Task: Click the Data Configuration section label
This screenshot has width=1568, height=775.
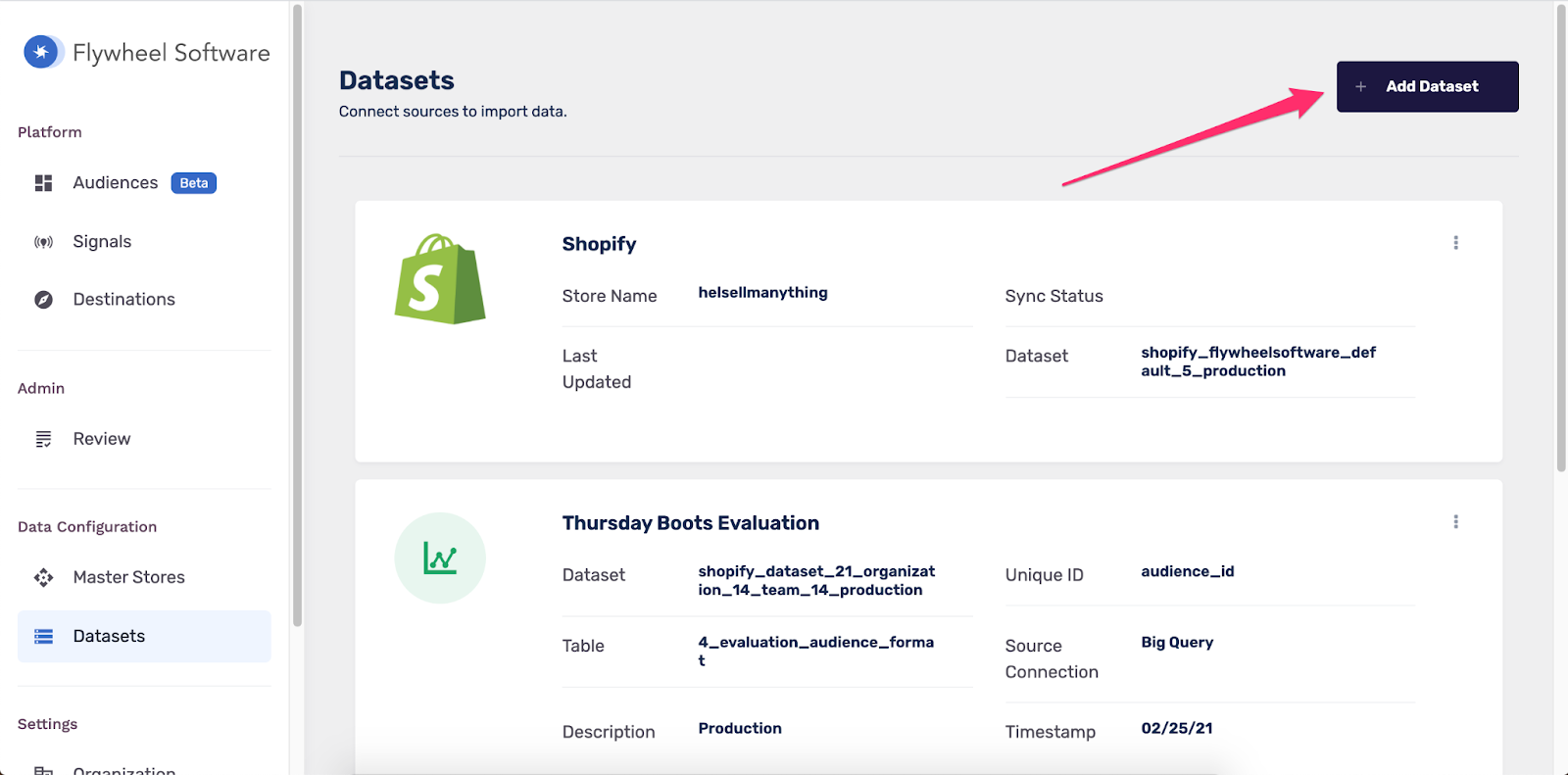Action: [x=87, y=527]
